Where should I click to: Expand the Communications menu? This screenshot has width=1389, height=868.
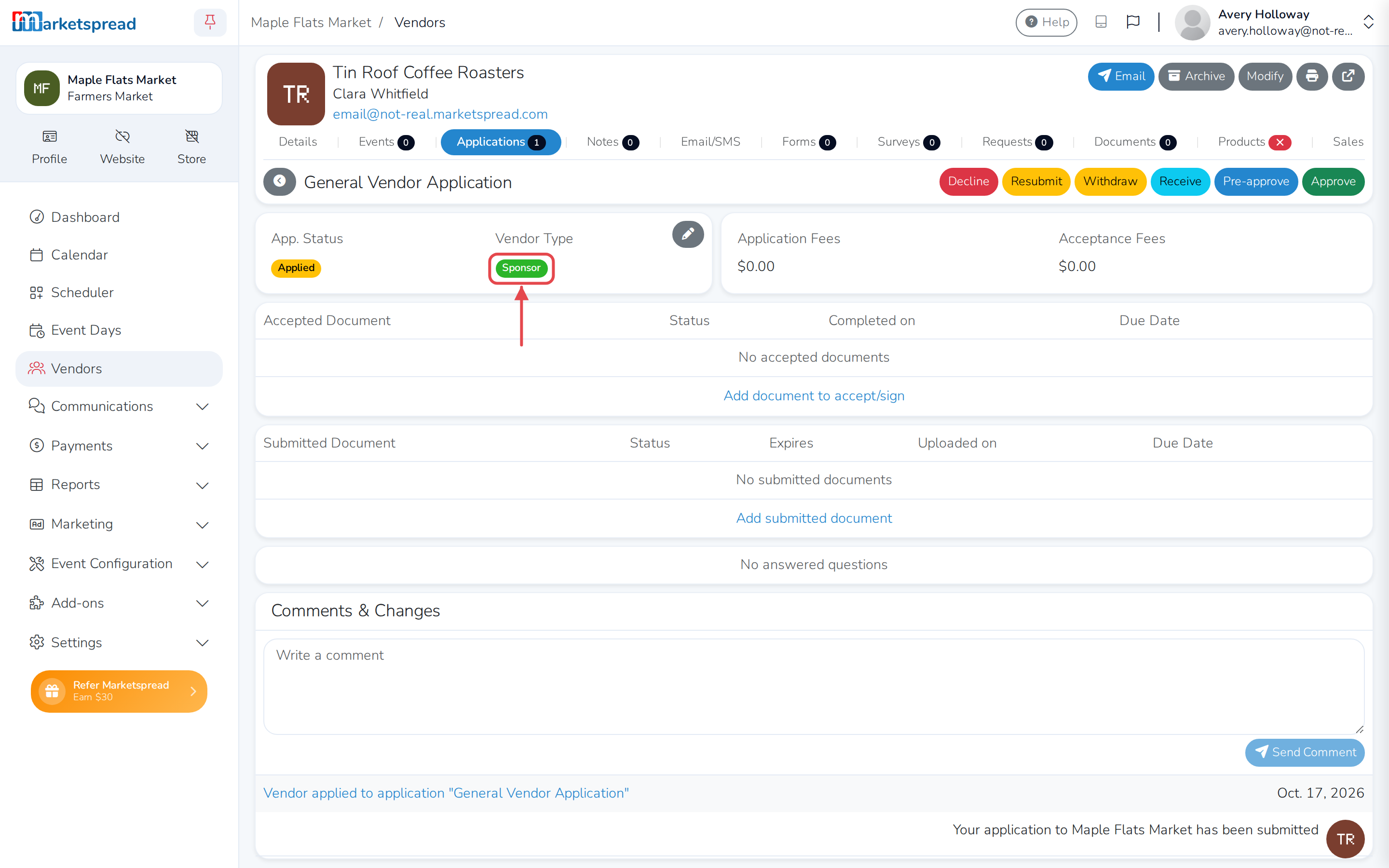pos(119,407)
